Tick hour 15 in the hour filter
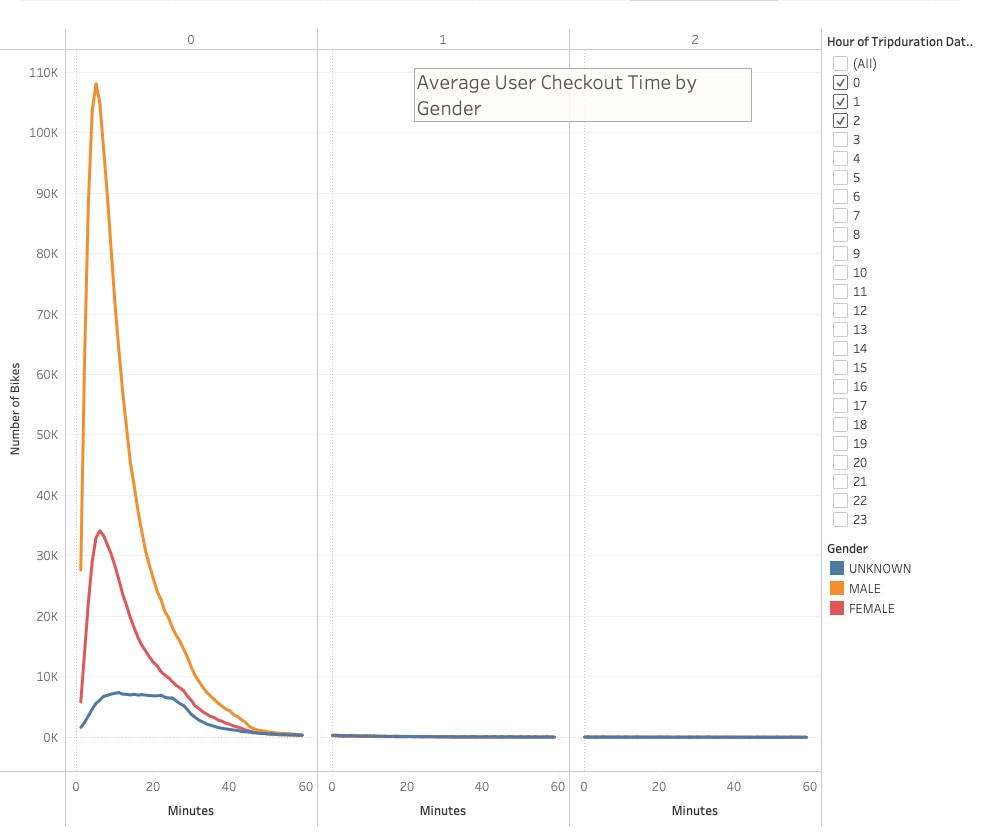Screen dimensions: 986x832 (840, 367)
